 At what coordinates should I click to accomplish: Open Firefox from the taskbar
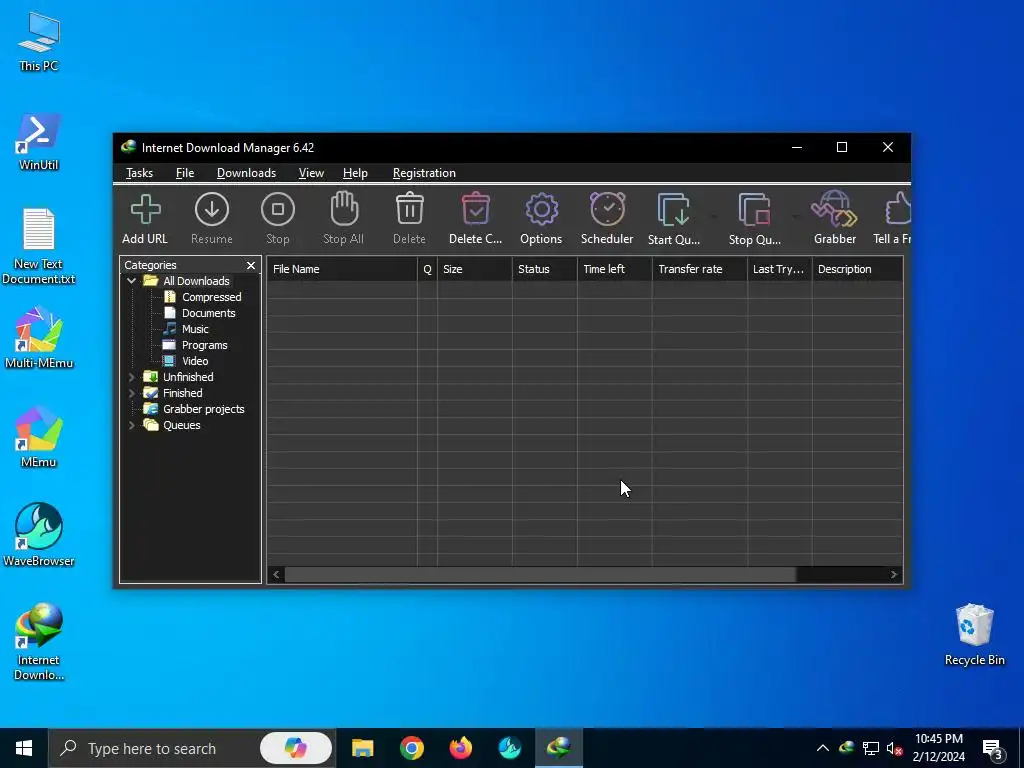click(x=460, y=748)
